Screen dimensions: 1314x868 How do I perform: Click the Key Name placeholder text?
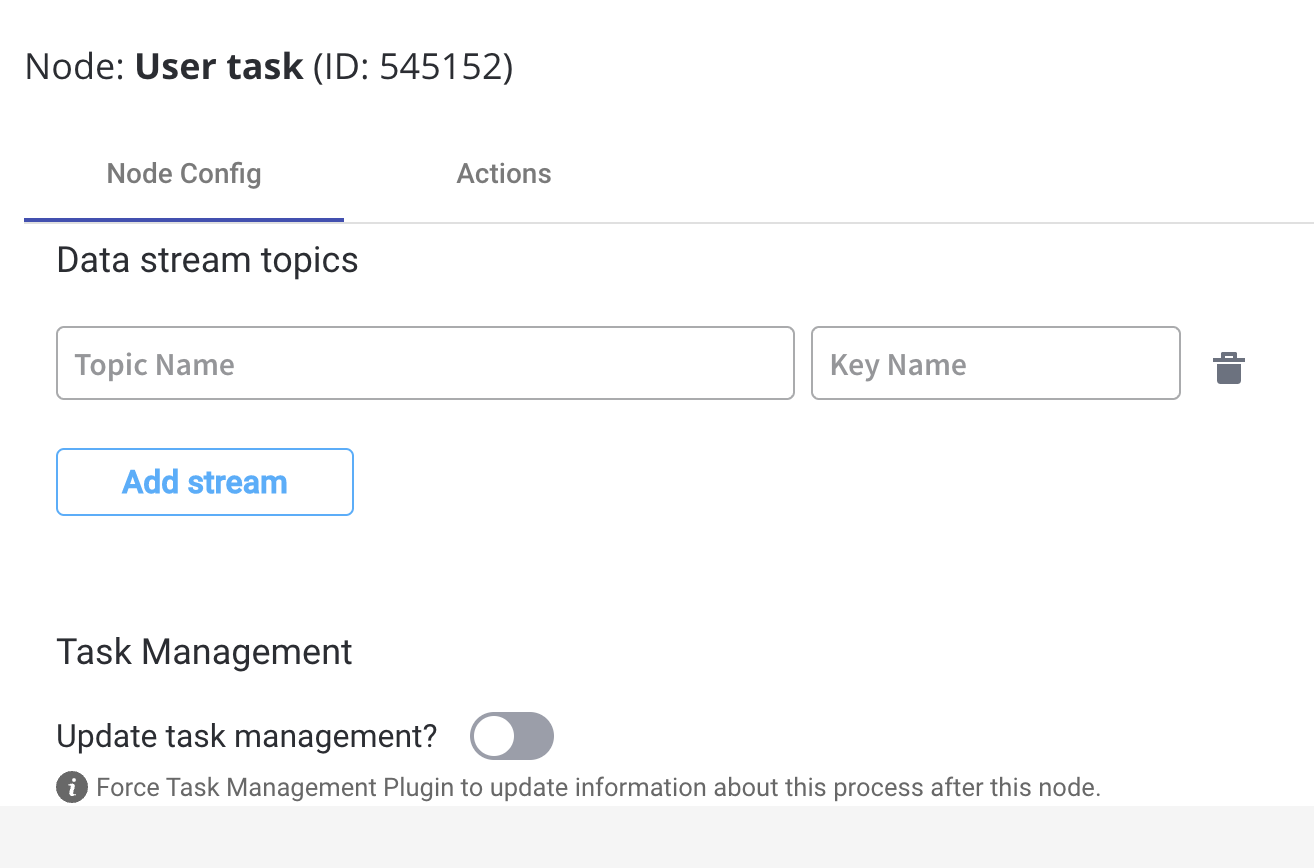pos(898,365)
